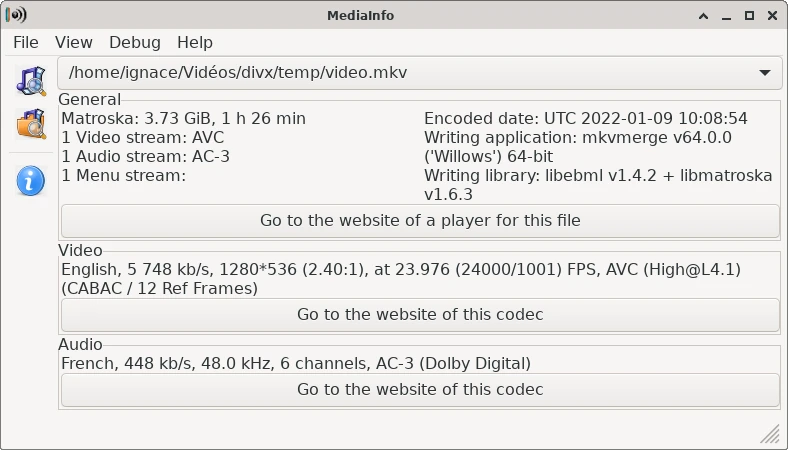The image size is (788, 450).
Task: Click the video stream details text line
Action: [x=401, y=279]
